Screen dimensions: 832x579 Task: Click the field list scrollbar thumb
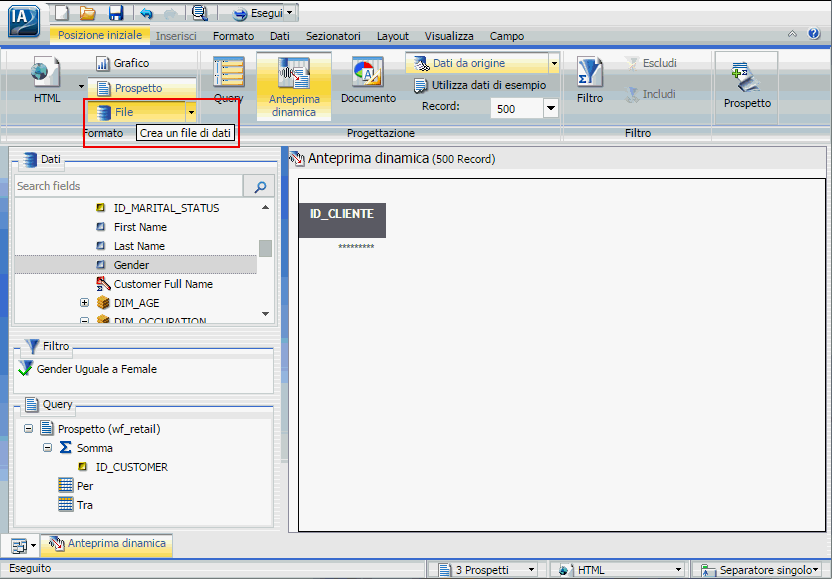tap(265, 248)
